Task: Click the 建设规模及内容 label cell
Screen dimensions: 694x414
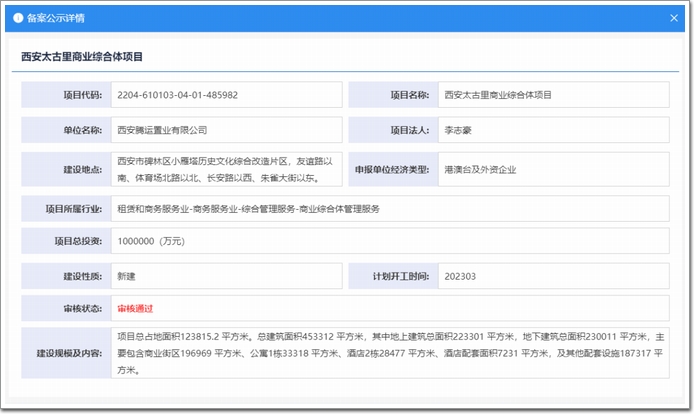Action: 66,353
